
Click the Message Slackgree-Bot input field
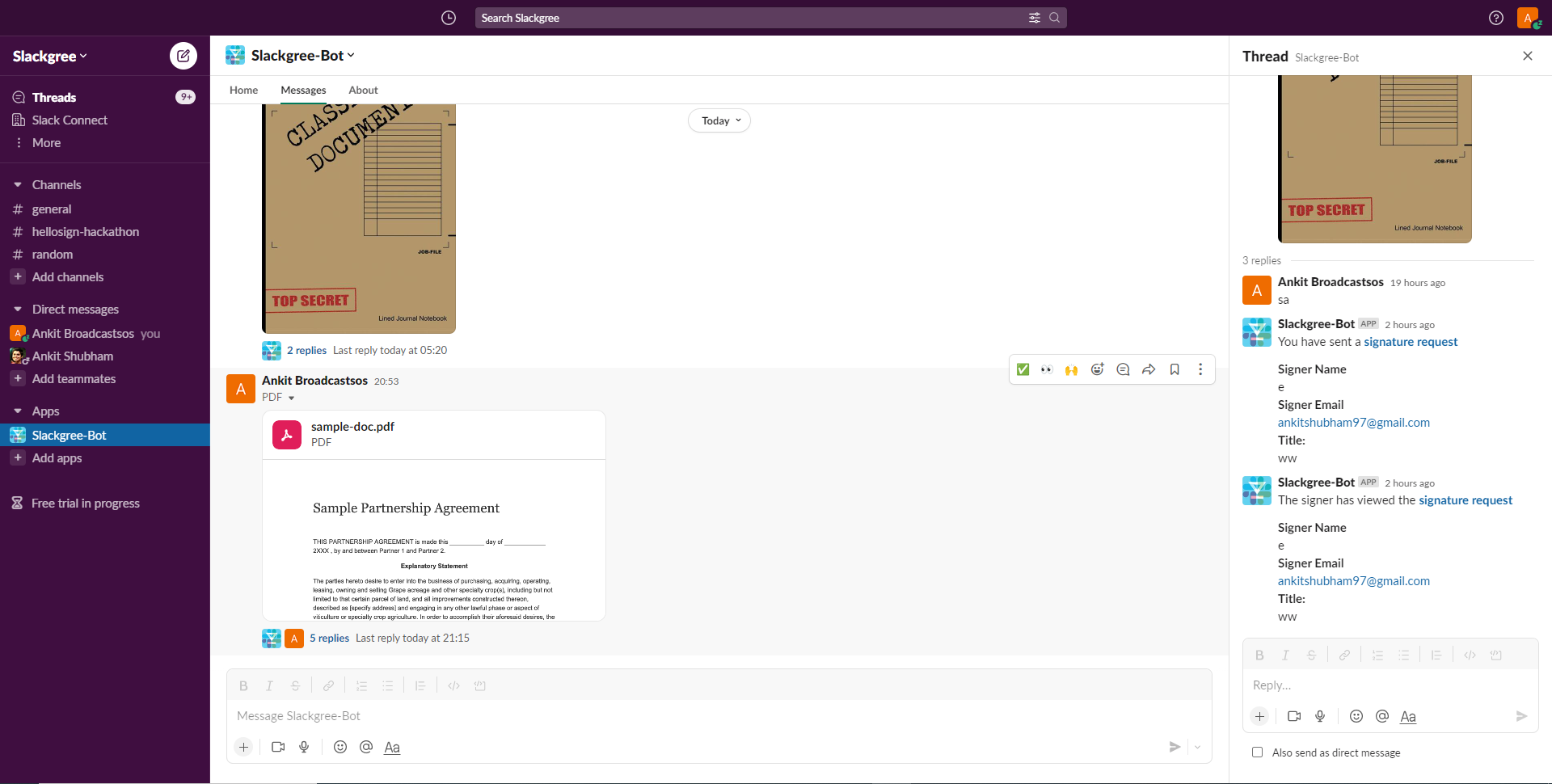[719, 716]
